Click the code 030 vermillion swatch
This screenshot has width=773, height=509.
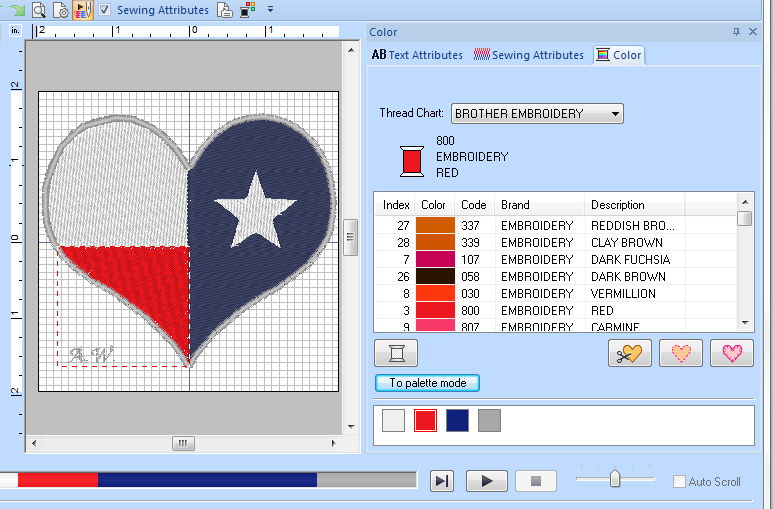coord(435,293)
